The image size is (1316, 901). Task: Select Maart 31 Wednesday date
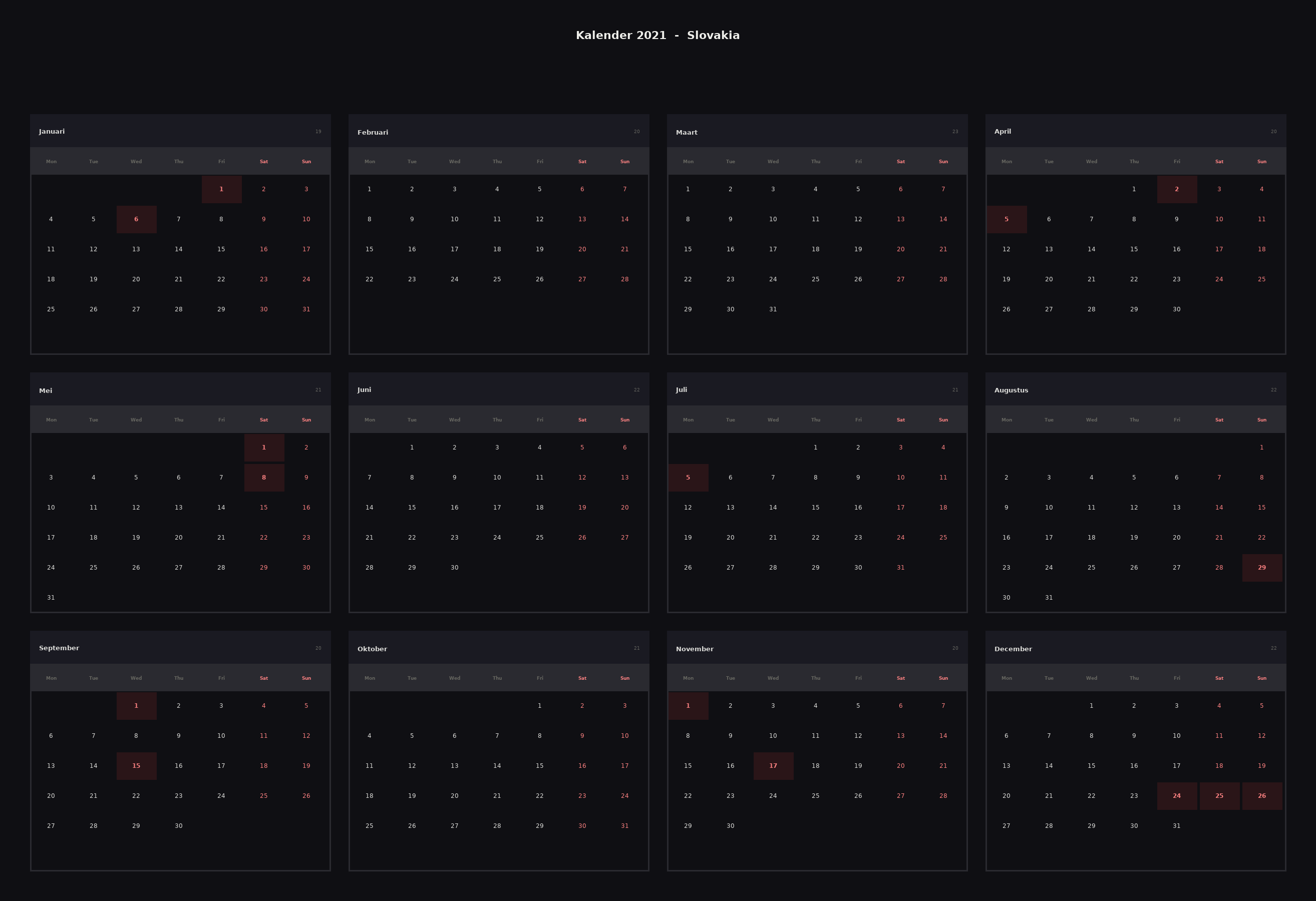[x=773, y=309]
